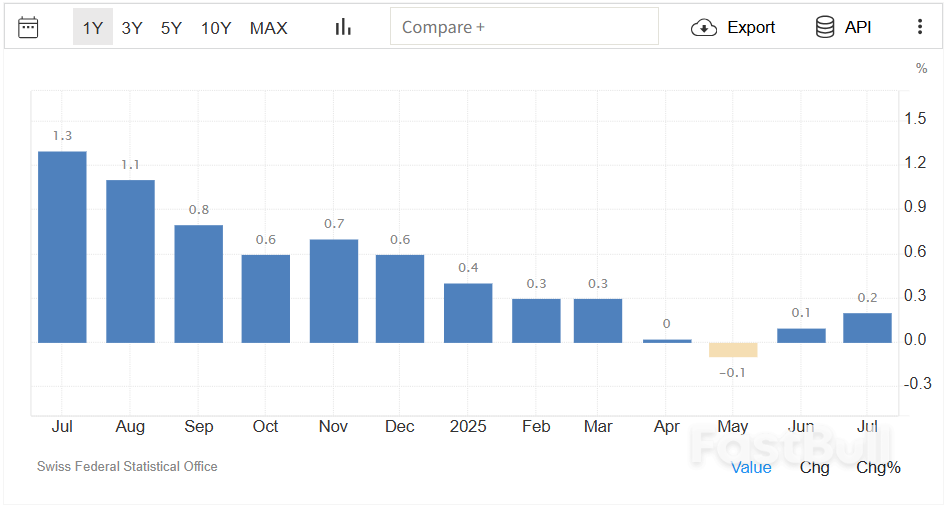Viewport: 948px width, 506px height.
Task: Open the calendar date picker
Action: click(29, 27)
